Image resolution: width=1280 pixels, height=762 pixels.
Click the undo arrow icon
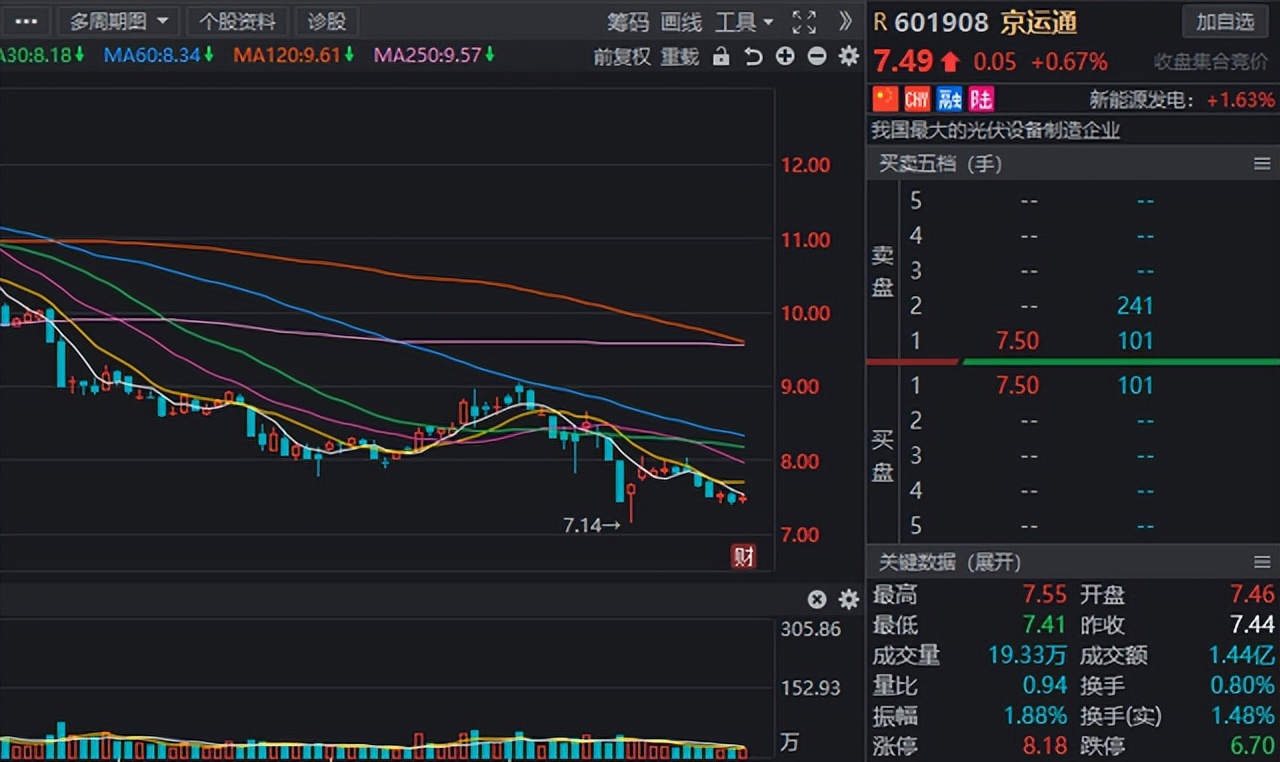pyautogui.click(x=753, y=57)
